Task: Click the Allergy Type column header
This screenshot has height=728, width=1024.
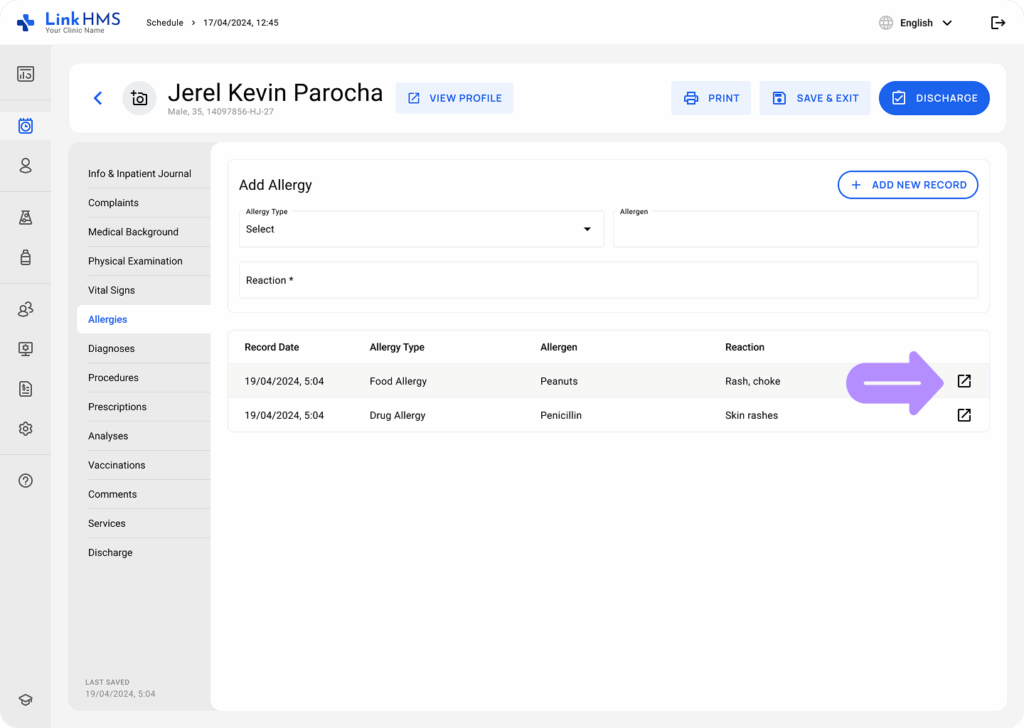Action: 397,347
